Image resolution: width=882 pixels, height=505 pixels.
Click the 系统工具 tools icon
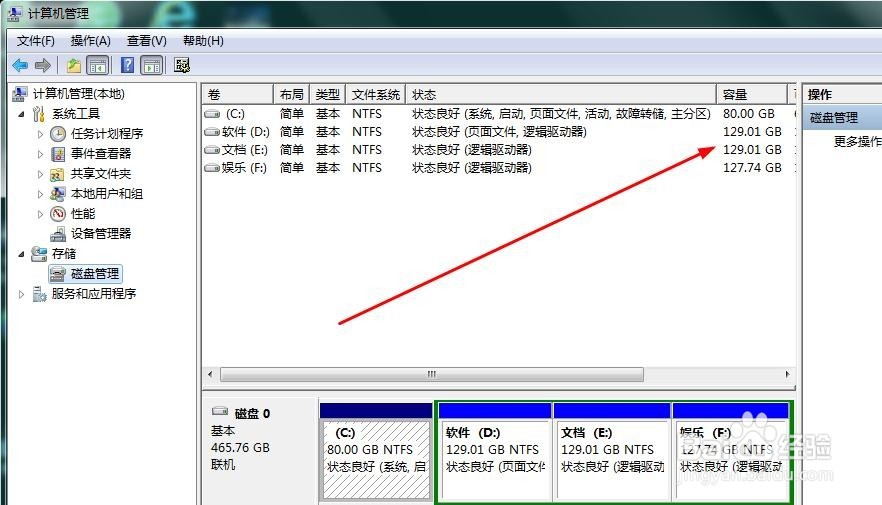pos(39,114)
